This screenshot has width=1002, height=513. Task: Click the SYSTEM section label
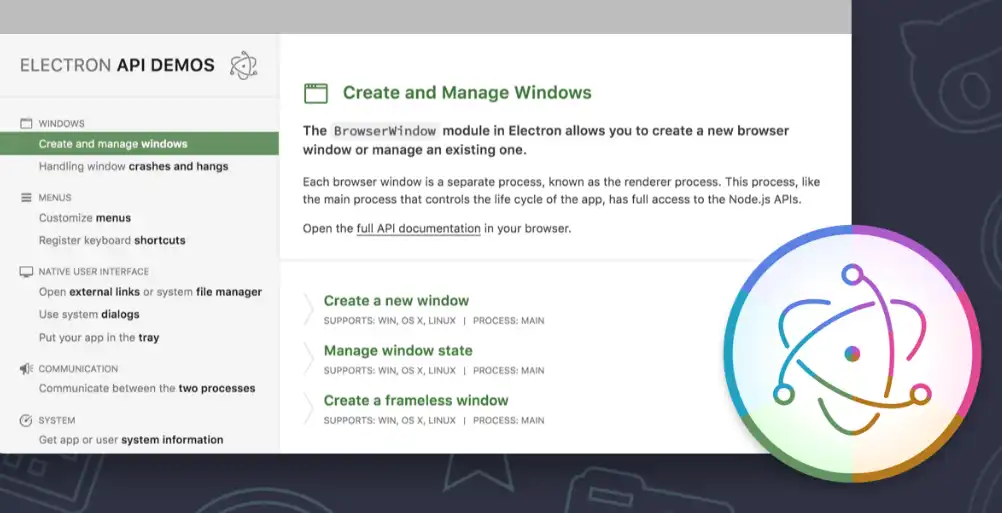[57, 420]
